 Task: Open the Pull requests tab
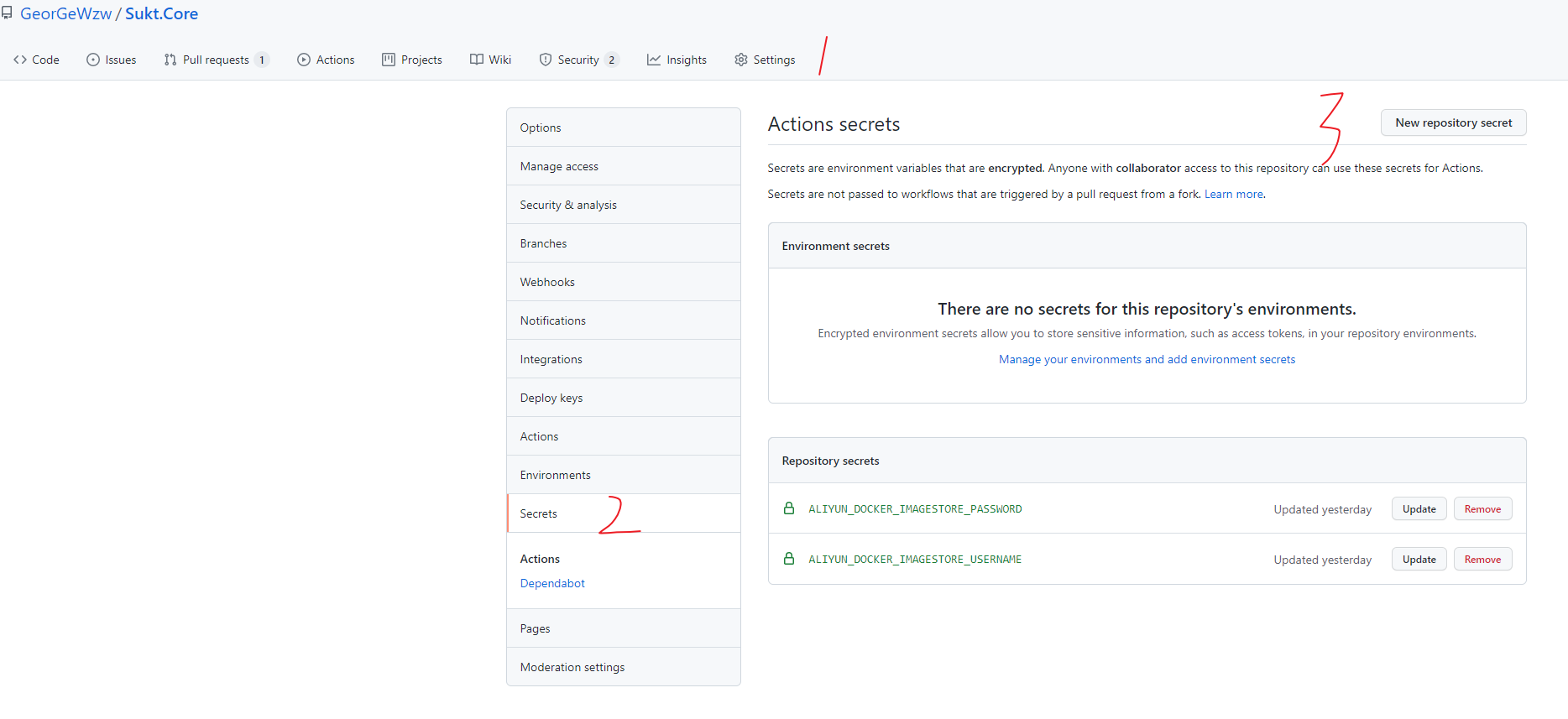point(216,60)
